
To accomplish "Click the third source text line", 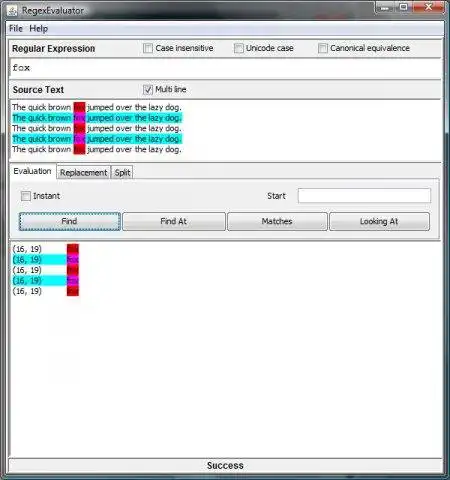I will pos(97,128).
